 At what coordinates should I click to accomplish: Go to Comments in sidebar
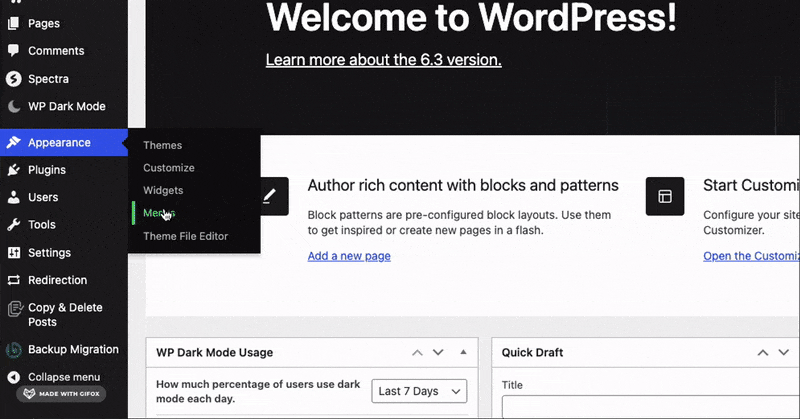pyautogui.click(x=56, y=51)
